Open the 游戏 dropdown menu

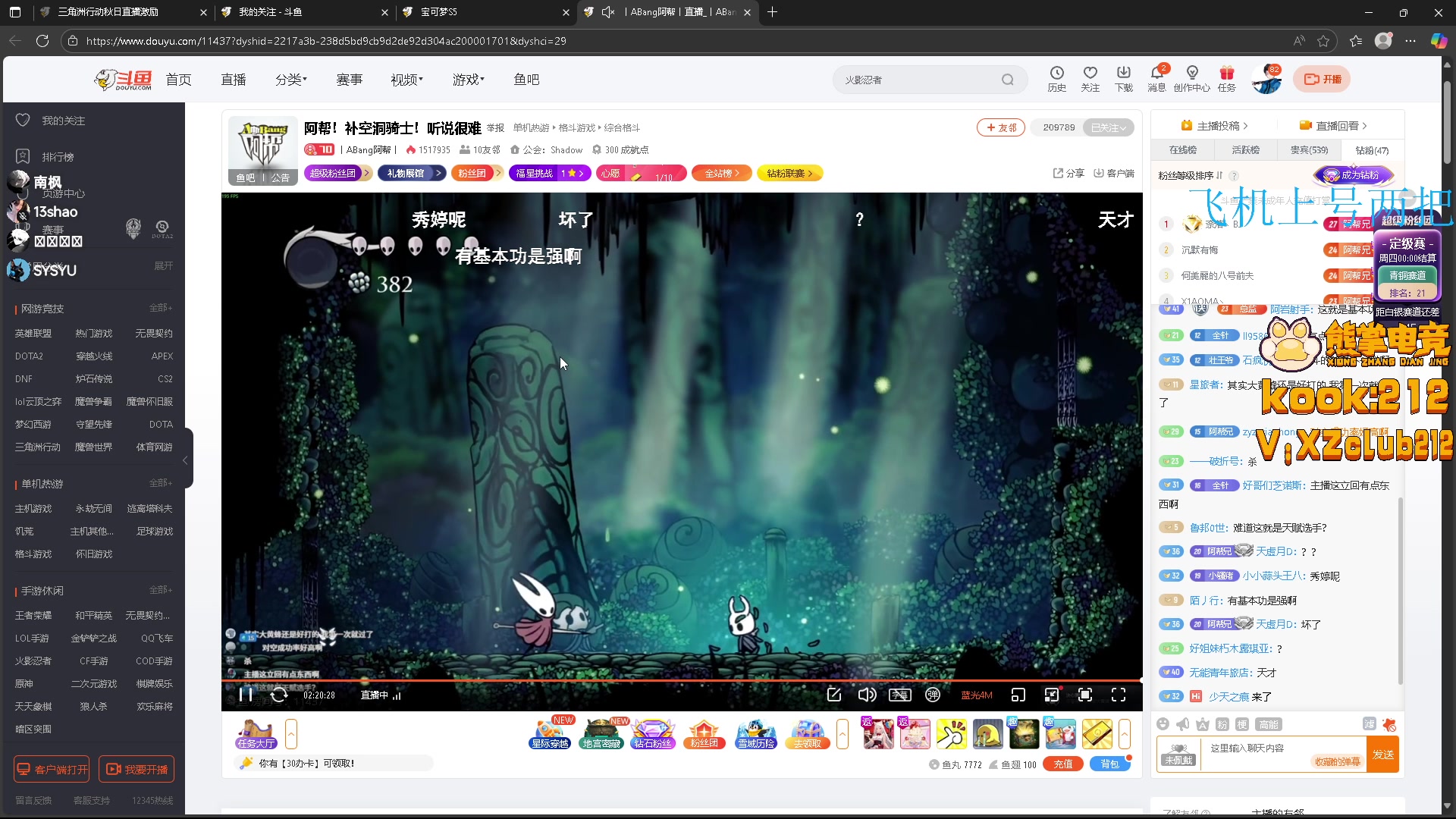(468, 80)
